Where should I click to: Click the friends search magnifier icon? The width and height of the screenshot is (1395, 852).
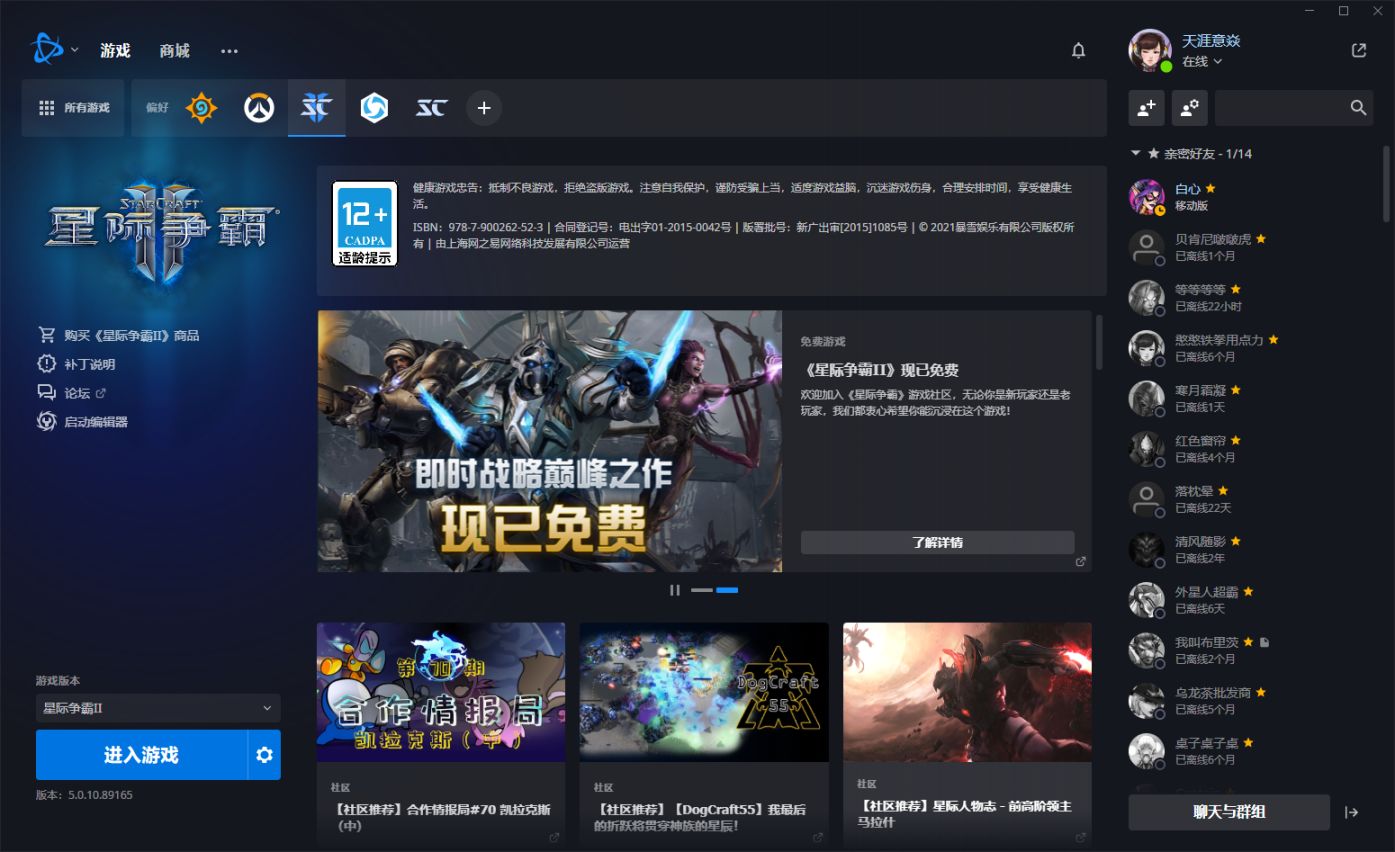click(x=1358, y=108)
